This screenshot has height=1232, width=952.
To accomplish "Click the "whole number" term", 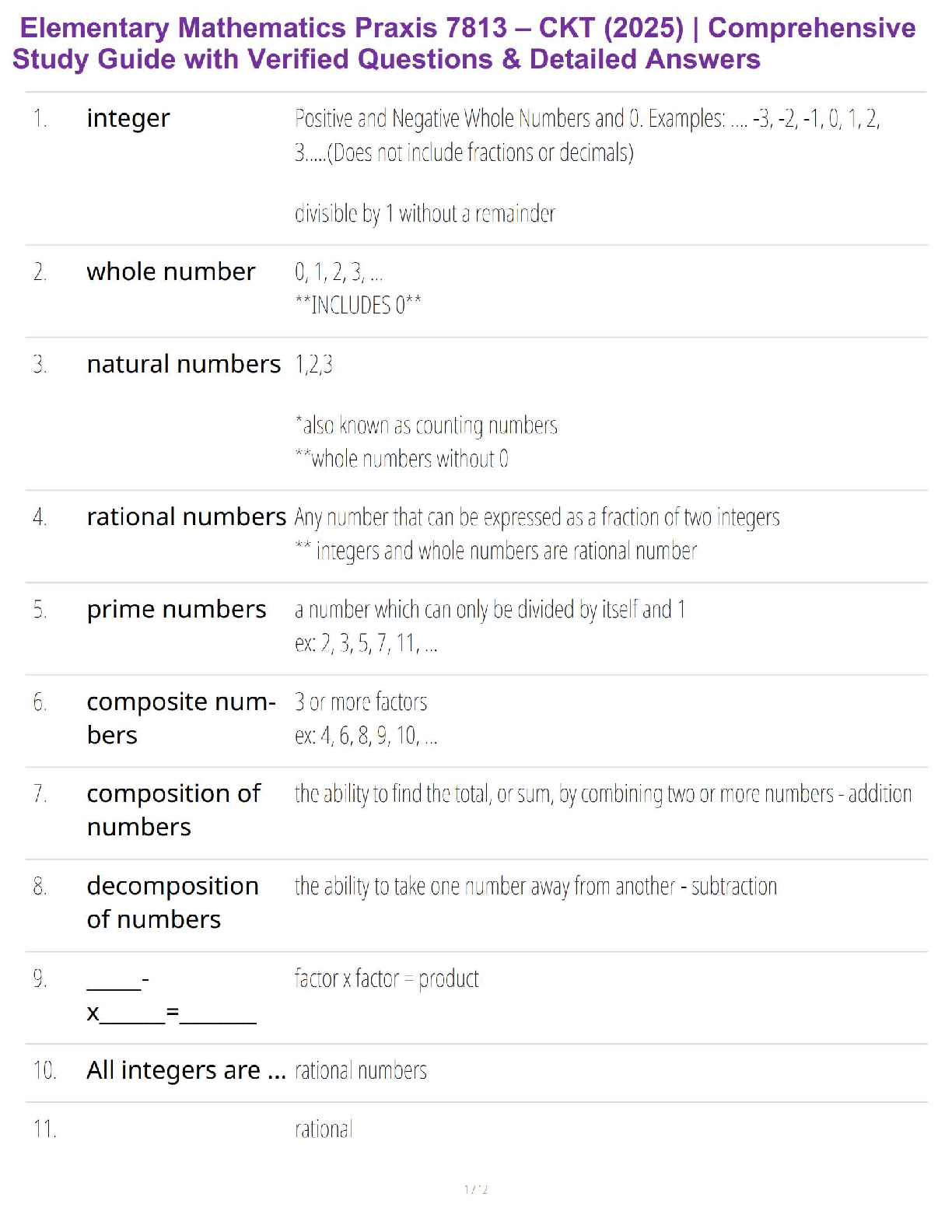I will click(171, 271).
